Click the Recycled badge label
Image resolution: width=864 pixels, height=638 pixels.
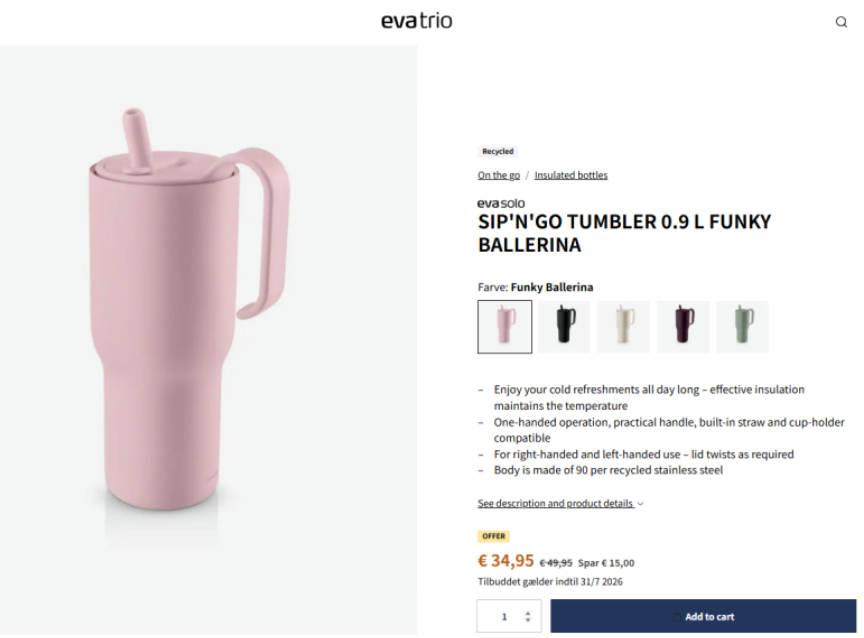tap(498, 152)
